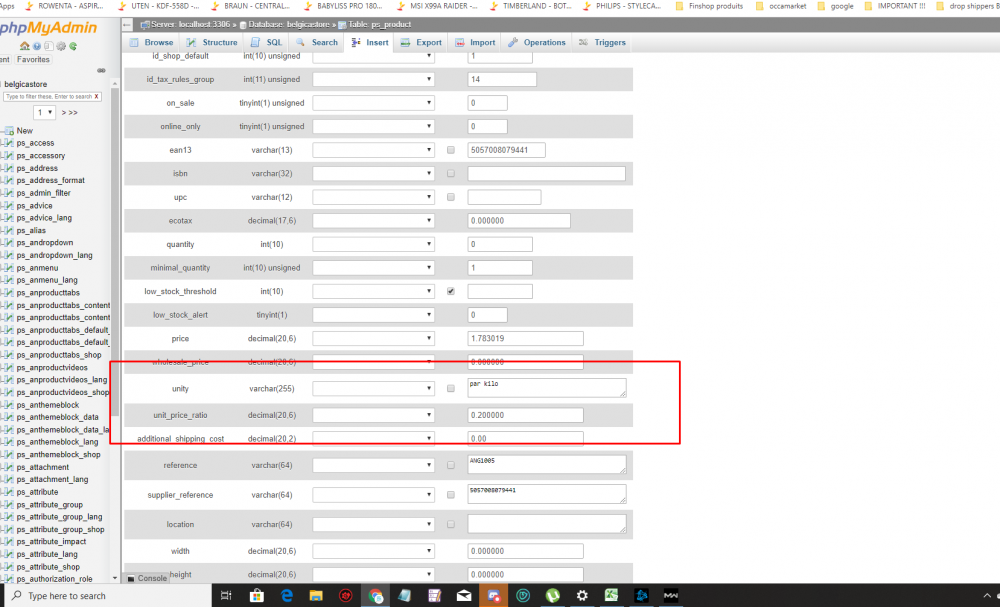
Task: Open uTorrent from taskbar
Action: (552, 596)
